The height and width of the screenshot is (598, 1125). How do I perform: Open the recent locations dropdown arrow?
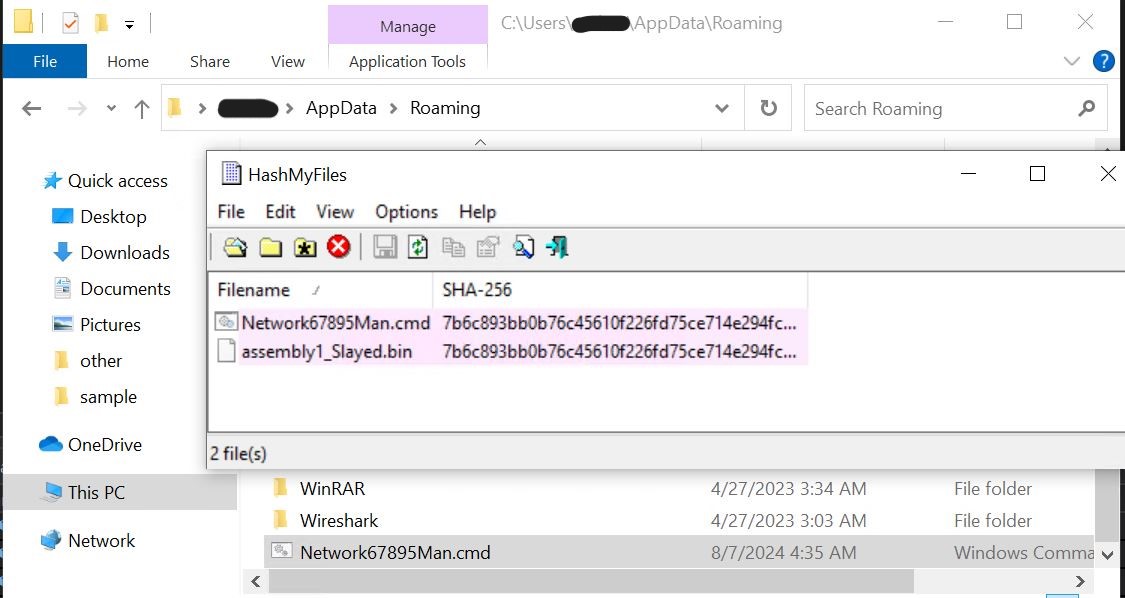(x=111, y=109)
